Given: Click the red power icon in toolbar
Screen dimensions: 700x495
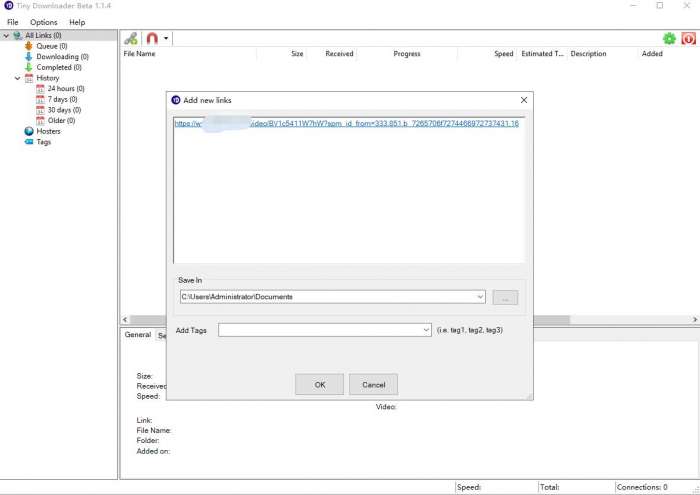Looking at the screenshot, I should (688, 38).
